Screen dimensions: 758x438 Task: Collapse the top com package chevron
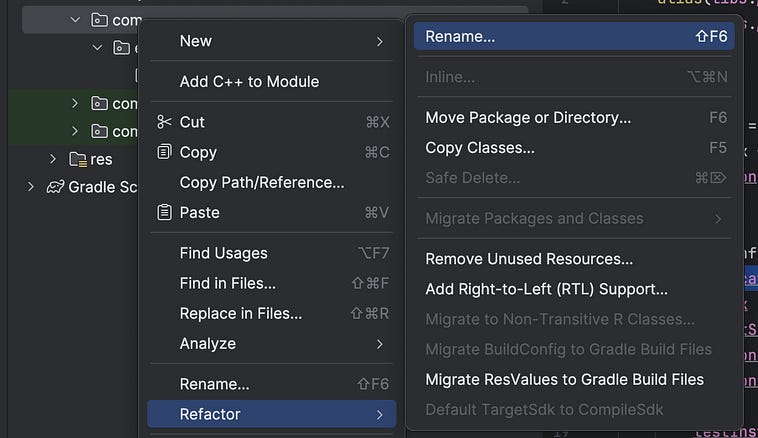pos(75,20)
